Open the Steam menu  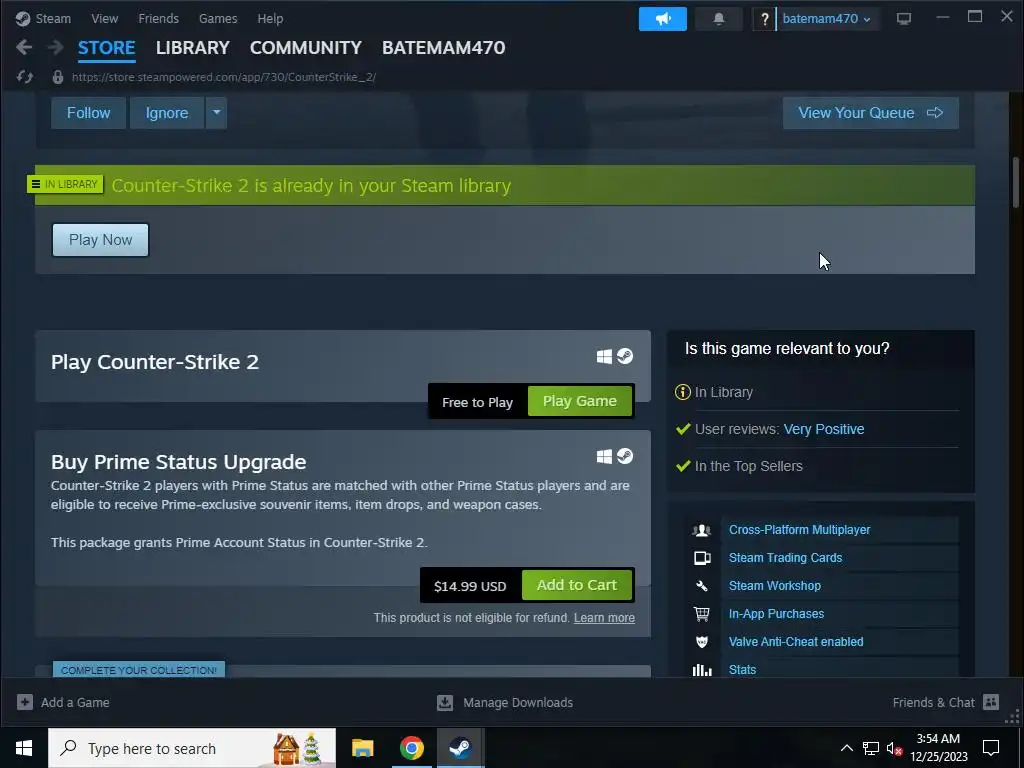pyautogui.click(x=53, y=18)
